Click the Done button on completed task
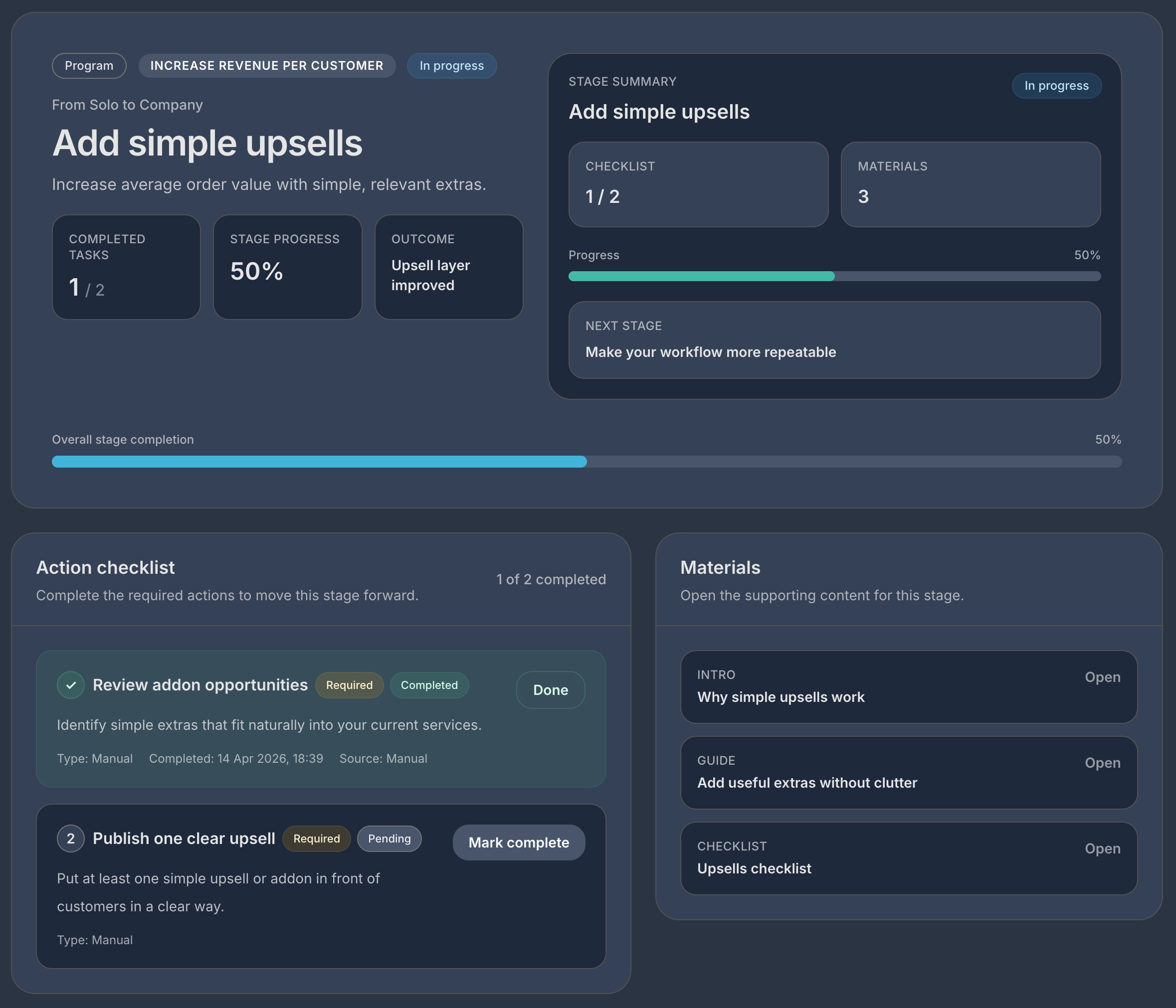Viewport: 1176px width, 1008px height. tap(550, 690)
